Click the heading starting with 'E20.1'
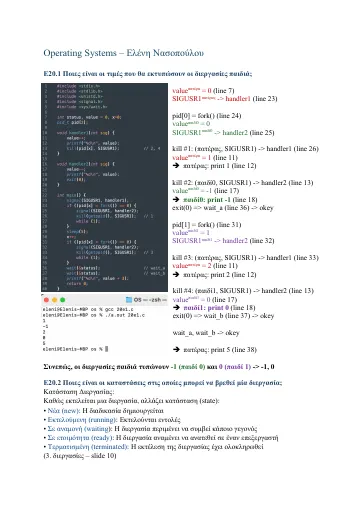 click(x=148, y=73)
